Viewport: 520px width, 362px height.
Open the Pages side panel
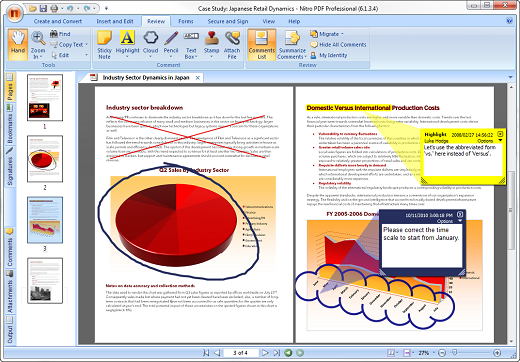[10, 88]
